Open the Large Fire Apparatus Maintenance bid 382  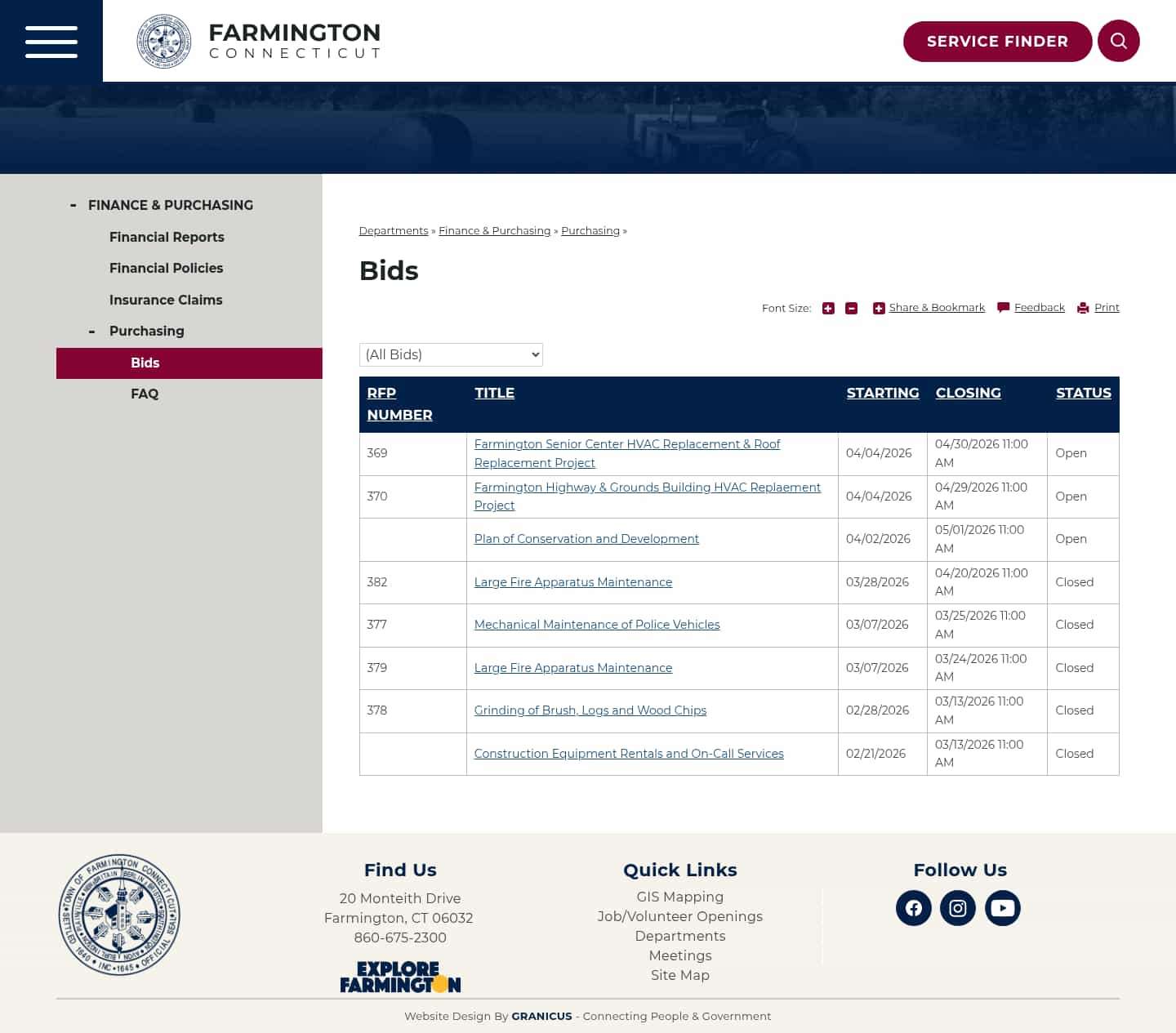pos(572,581)
